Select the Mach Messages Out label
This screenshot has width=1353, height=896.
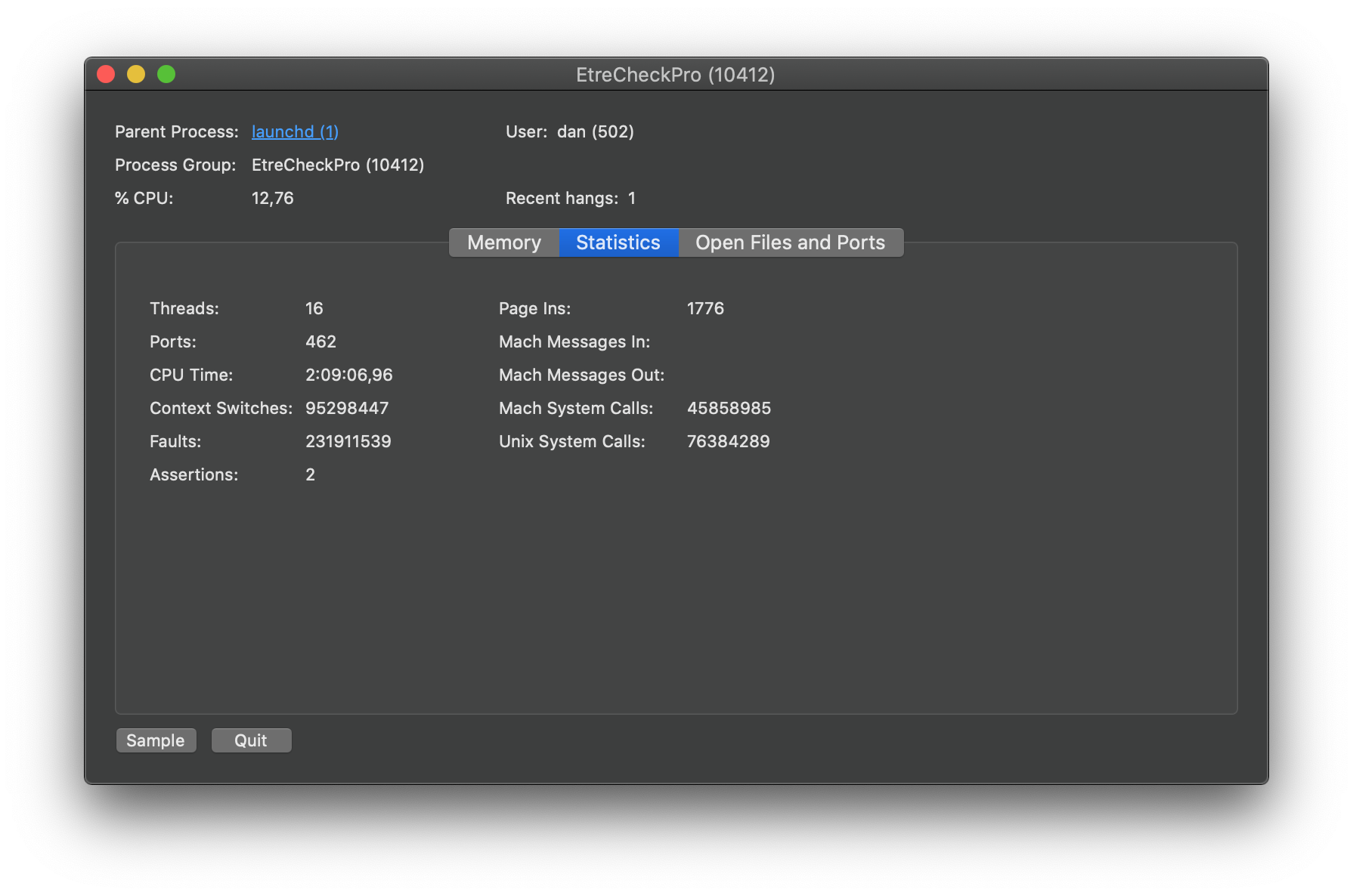582,375
